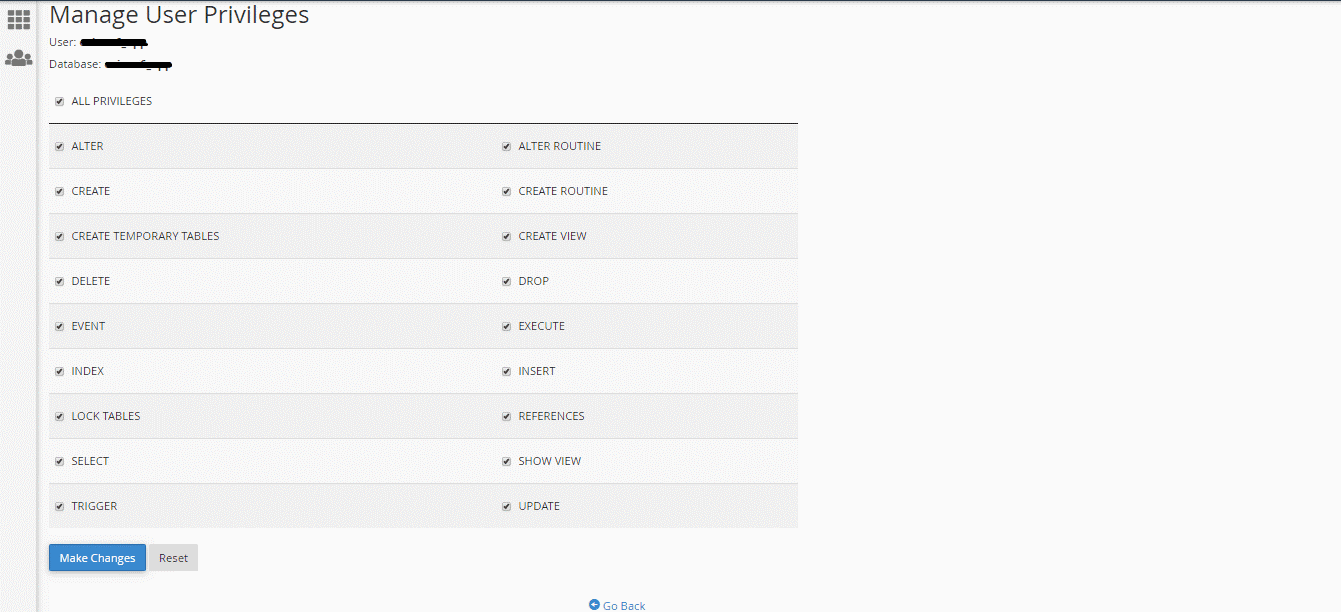
Task: Follow the Go Back link
Action: point(623,605)
